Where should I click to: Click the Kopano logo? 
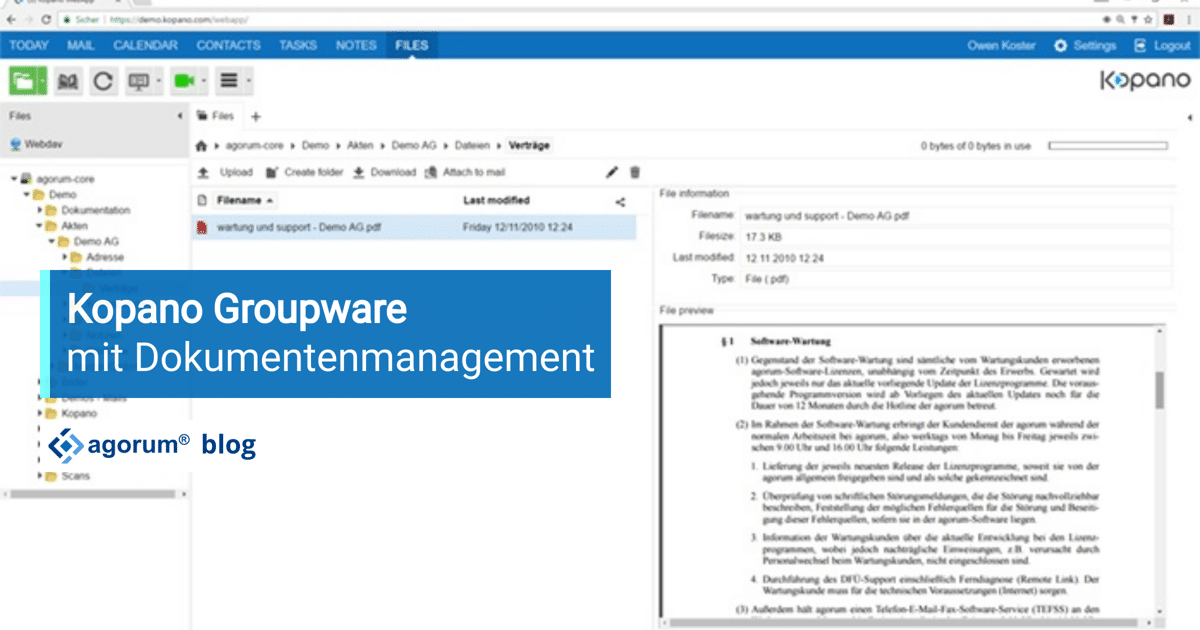click(x=1145, y=81)
